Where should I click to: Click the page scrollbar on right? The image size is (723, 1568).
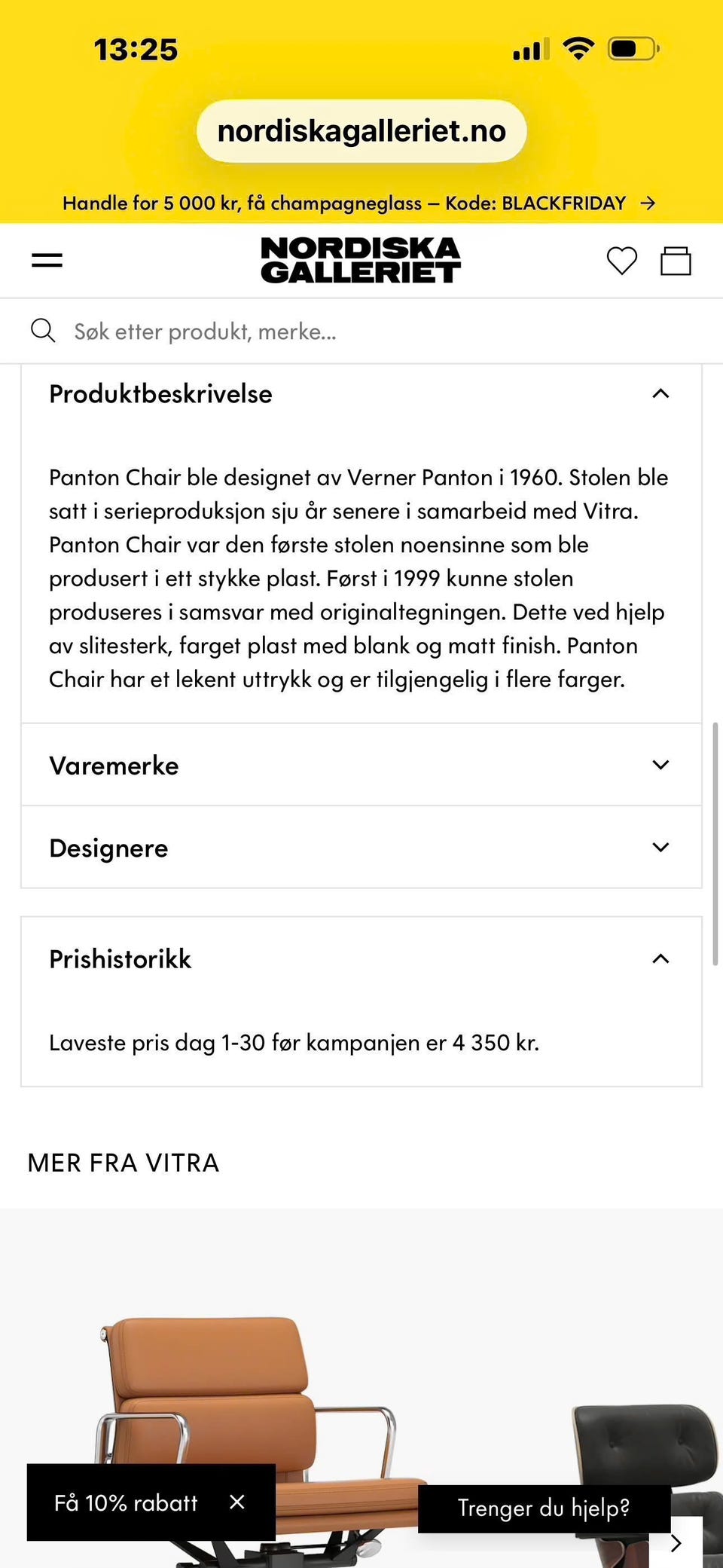pos(715,844)
